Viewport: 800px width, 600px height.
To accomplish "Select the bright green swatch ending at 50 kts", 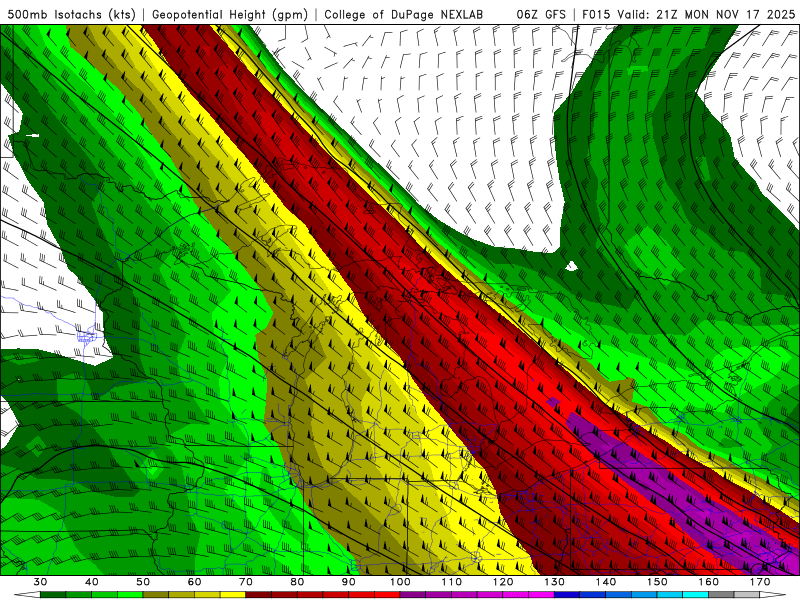I will [130, 595].
